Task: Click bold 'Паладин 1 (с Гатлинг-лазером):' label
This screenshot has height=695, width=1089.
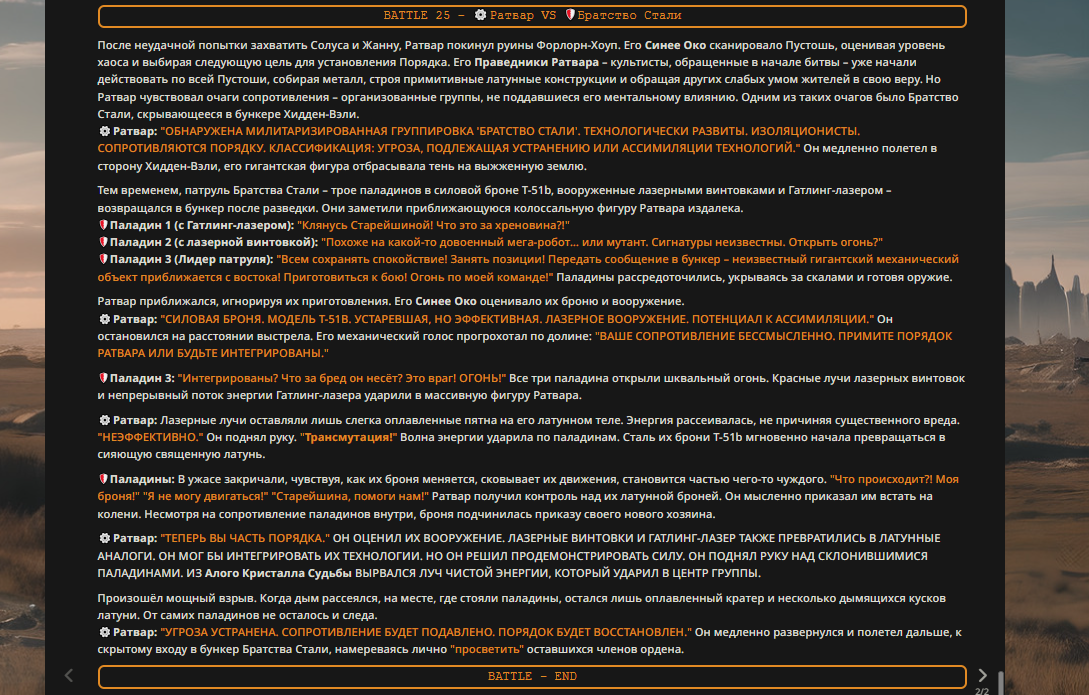Action: tap(202, 225)
